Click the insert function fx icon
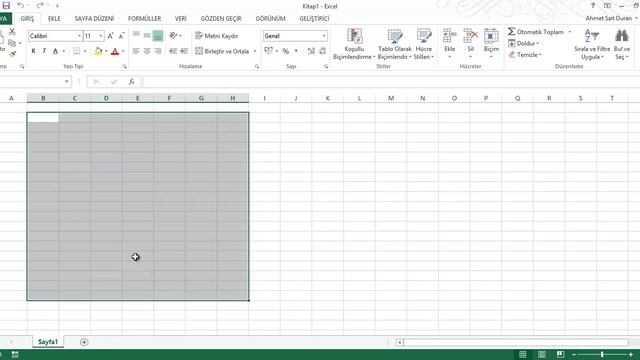The height and width of the screenshot is (360, 640). click(x=131, y=82)
